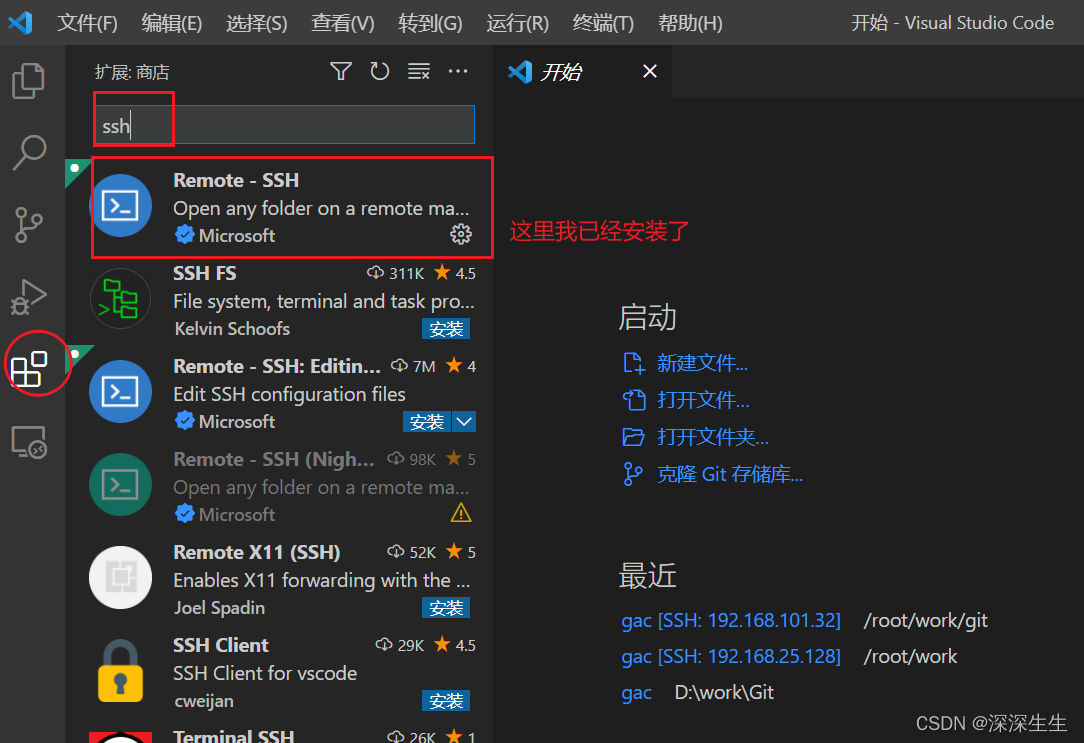Image resolution: width=1084 pixels, height=743 pixels.
Task: Click the new file icon under 启动
Action: coord(633,363)
